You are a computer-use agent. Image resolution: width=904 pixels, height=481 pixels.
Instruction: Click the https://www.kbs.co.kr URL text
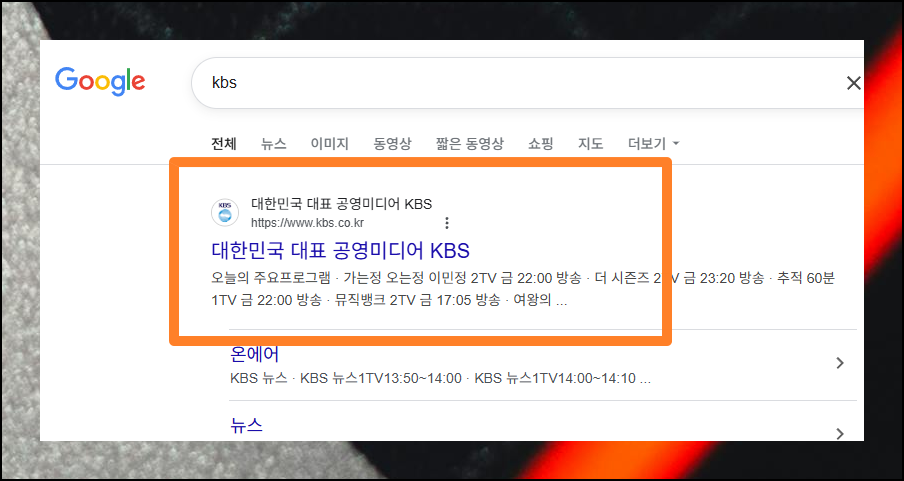point(307,223)
